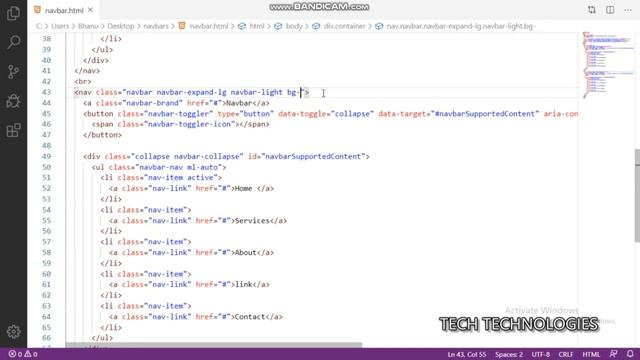640x360 pixels.
Task: Click the feedback icon in status bar
Action: click(613, 354)
